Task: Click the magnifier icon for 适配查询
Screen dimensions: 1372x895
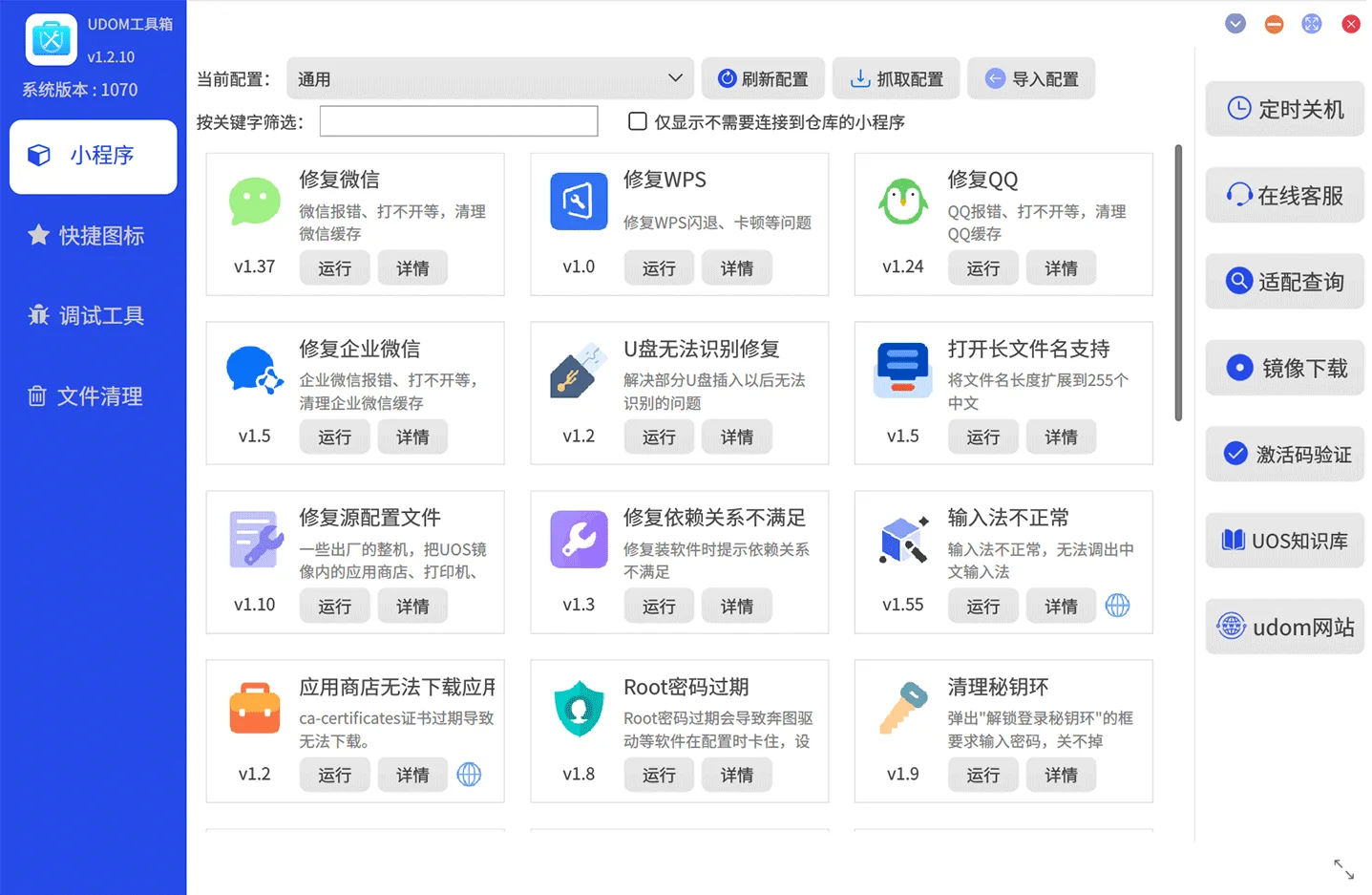Action: 1238,281
